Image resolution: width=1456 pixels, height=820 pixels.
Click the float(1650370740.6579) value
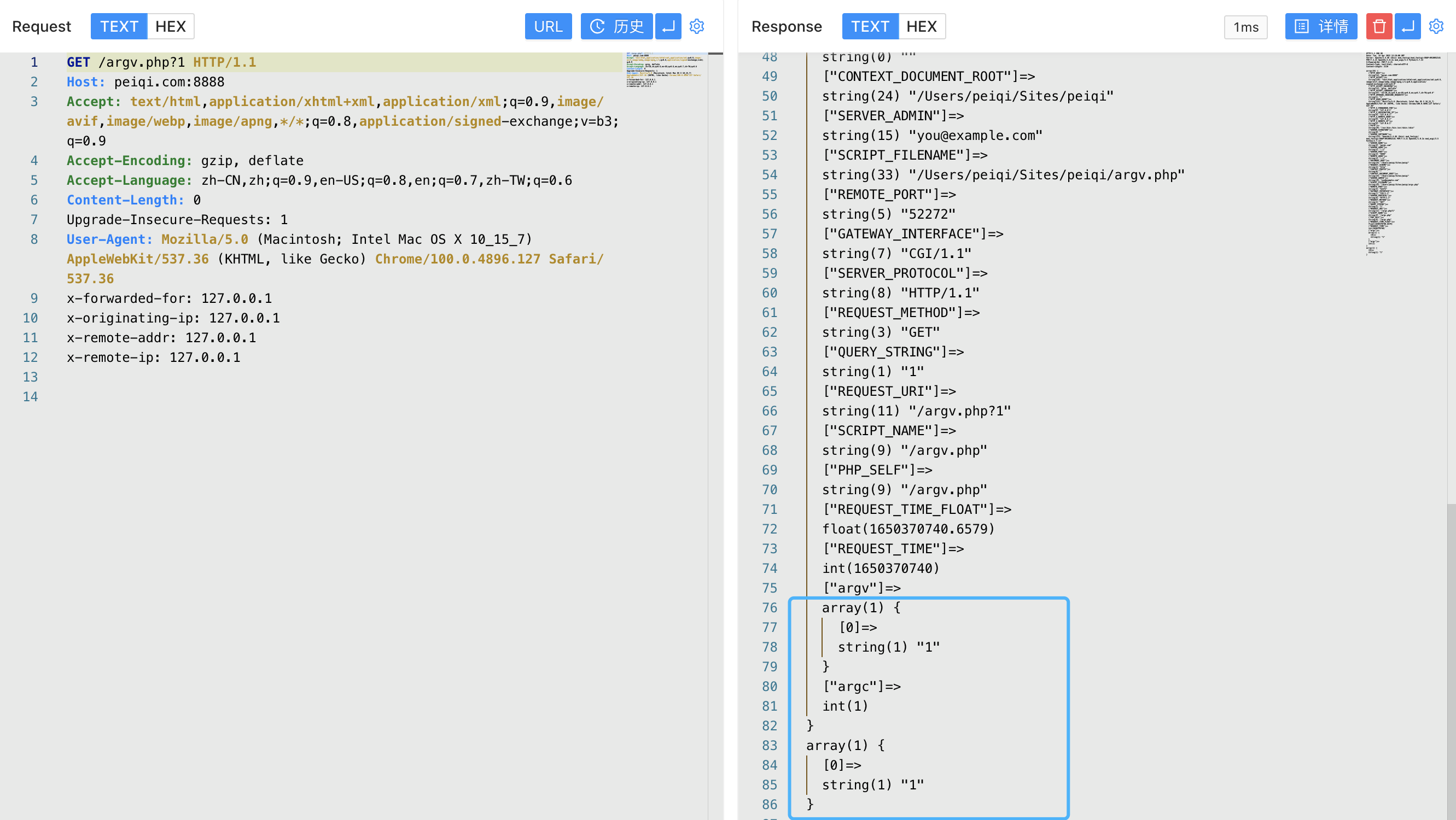[x=908, y=529]
